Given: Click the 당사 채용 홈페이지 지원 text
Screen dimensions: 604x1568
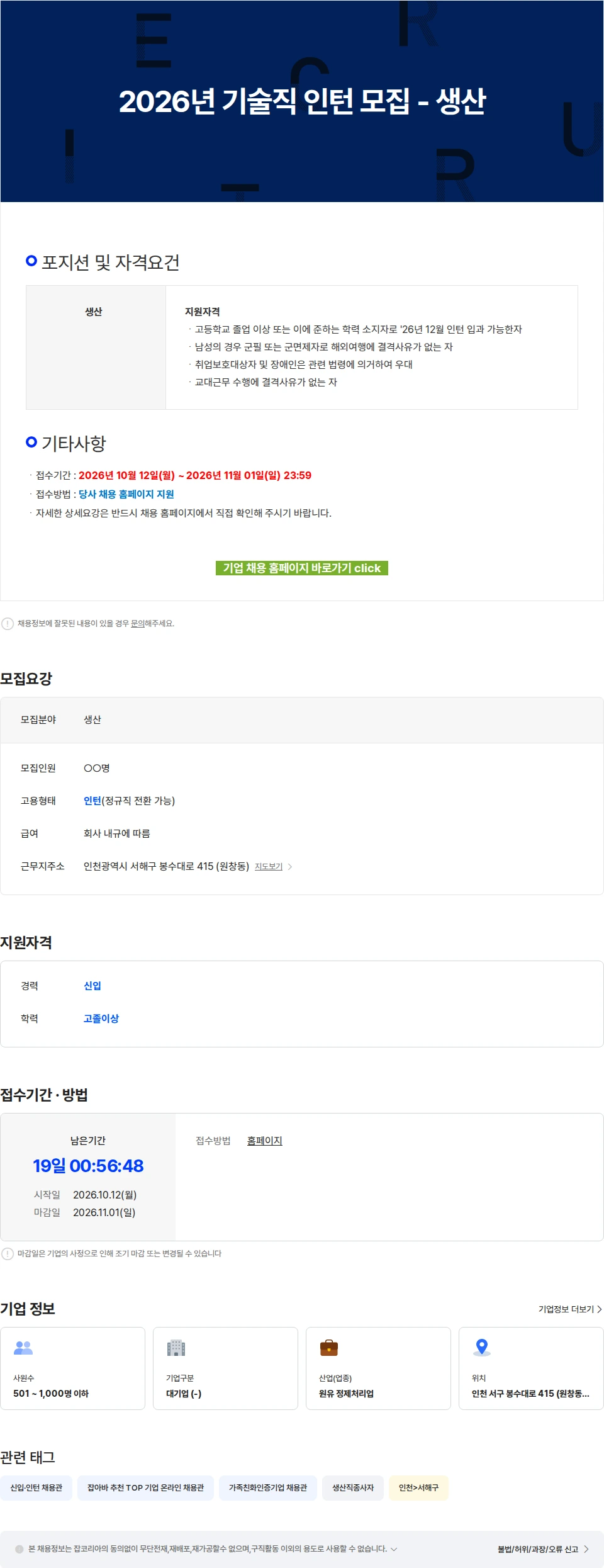Looking at the screenshot, I should pyautogui.click(x=126, y=494).
